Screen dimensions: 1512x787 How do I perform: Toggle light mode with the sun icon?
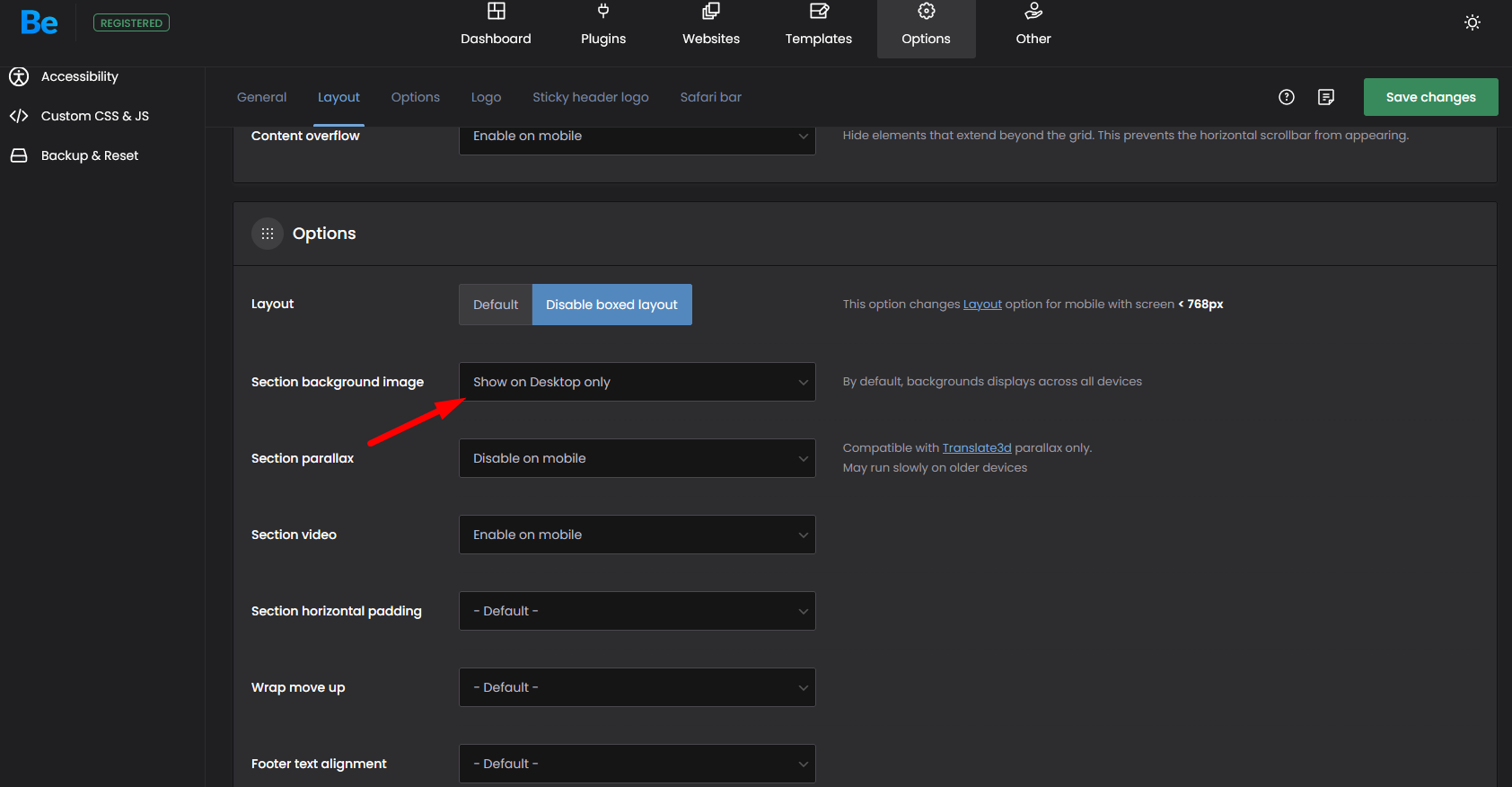tap(1472, 22)
